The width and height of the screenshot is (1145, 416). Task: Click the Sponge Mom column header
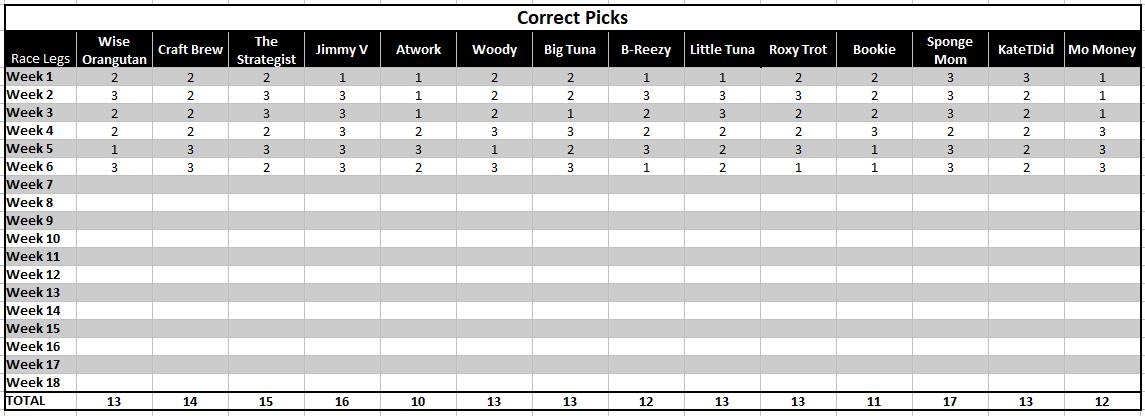click(x=950, y=50)
